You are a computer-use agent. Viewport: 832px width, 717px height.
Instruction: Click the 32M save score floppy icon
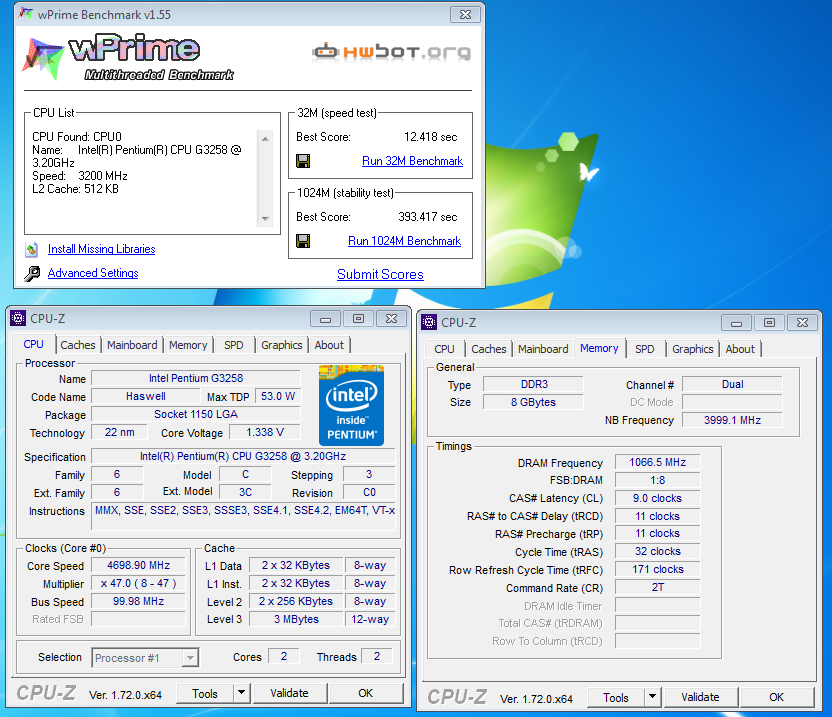click(x=303, y=161)
